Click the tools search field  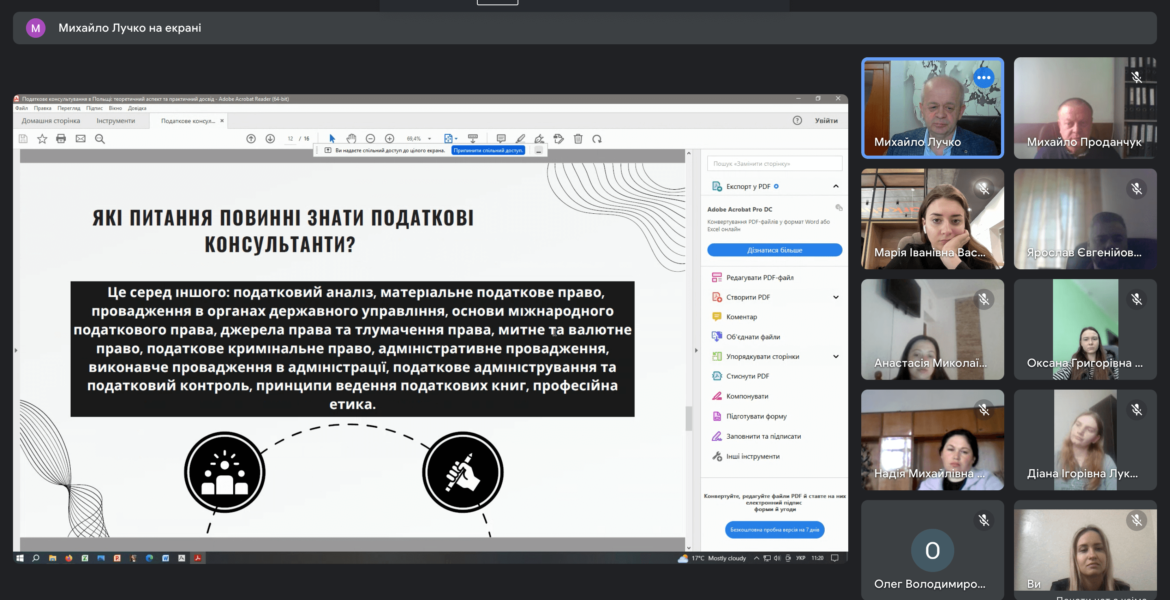click(775, 163)
